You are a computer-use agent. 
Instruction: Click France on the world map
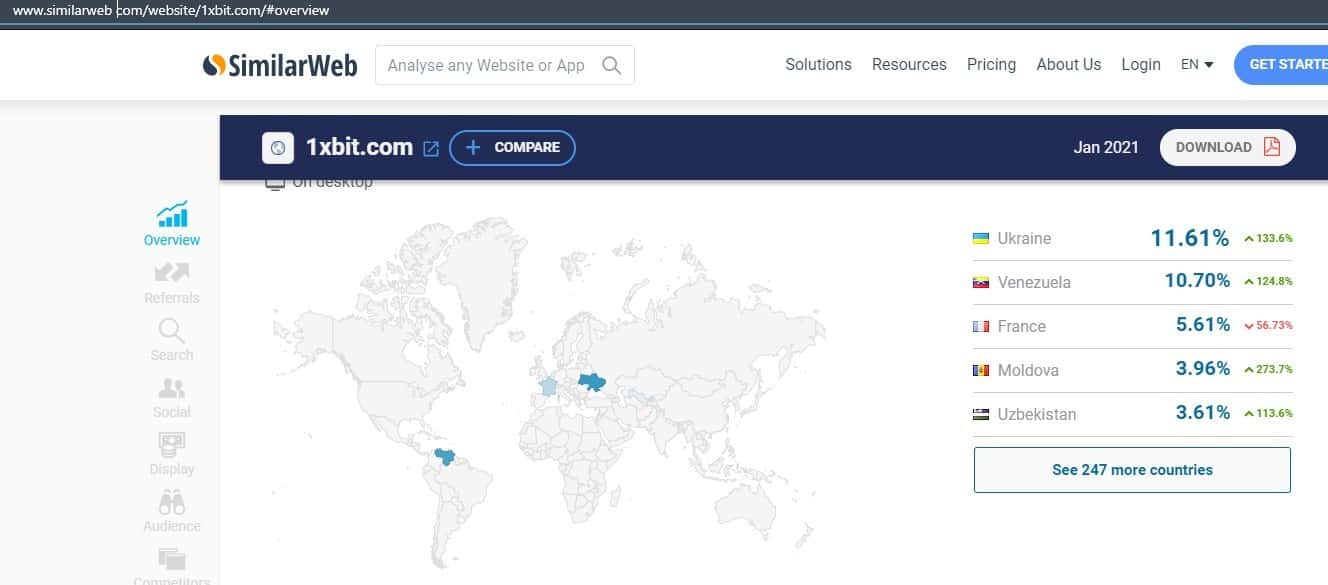coord(548,386)
